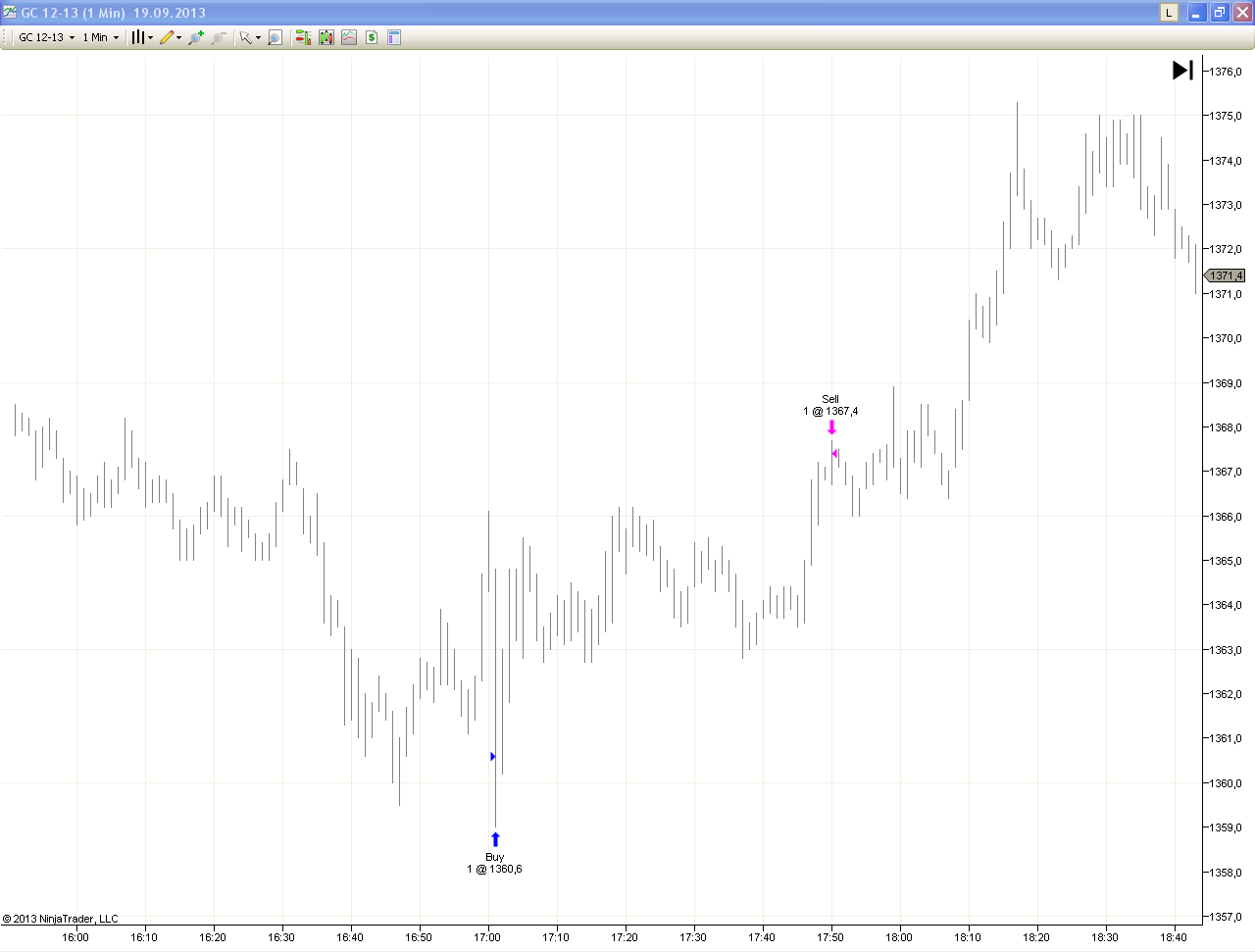Click the 'Buy 1 @ 1360,6' label
The height and width of the screenshot is (952, 1255).
(x=494, y=863)
